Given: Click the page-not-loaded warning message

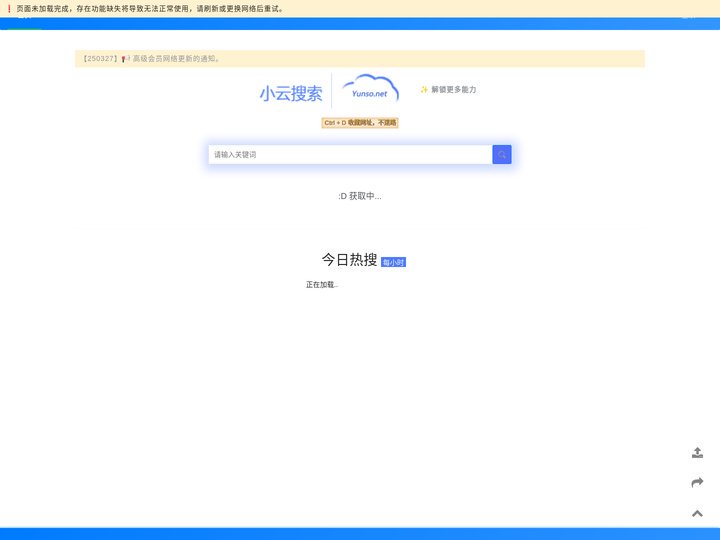Looking at the screenshot, I should pos(150,9).
